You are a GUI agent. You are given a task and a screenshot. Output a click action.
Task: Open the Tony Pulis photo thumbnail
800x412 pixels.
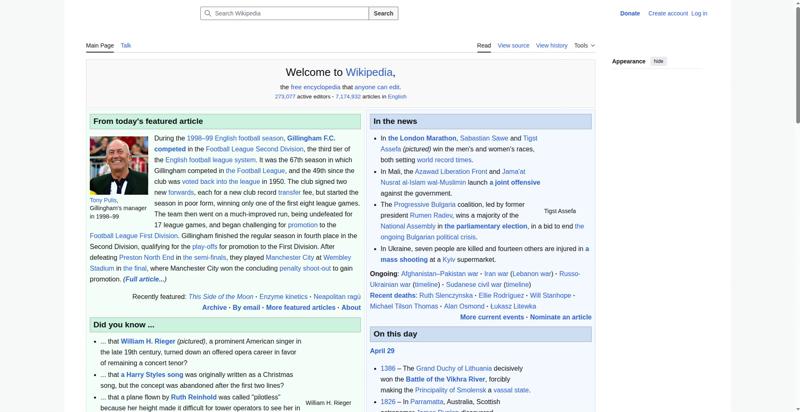pyautogui.click(x=119, y=165)
